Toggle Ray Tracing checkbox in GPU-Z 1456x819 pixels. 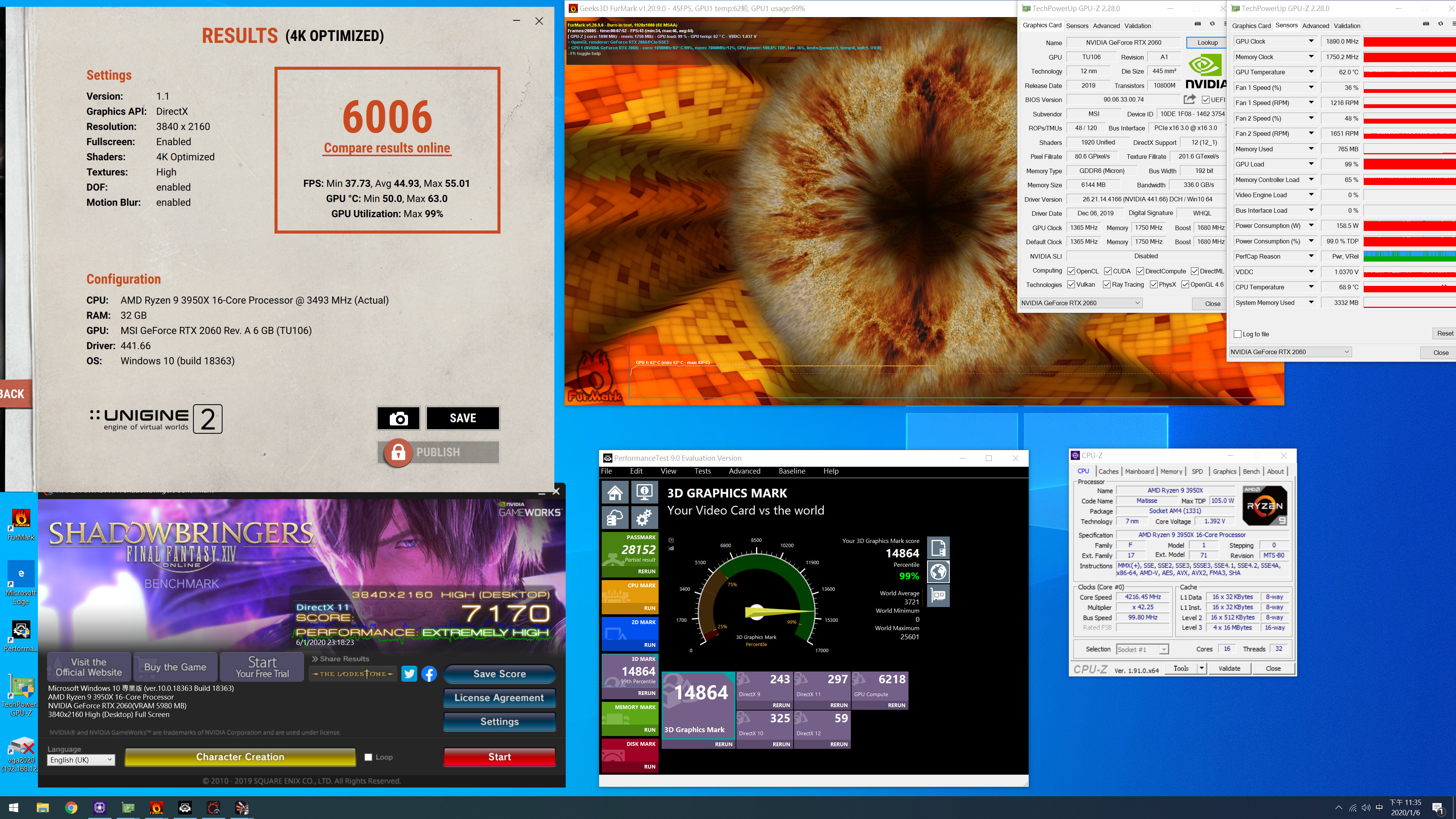pos(1107,284)
